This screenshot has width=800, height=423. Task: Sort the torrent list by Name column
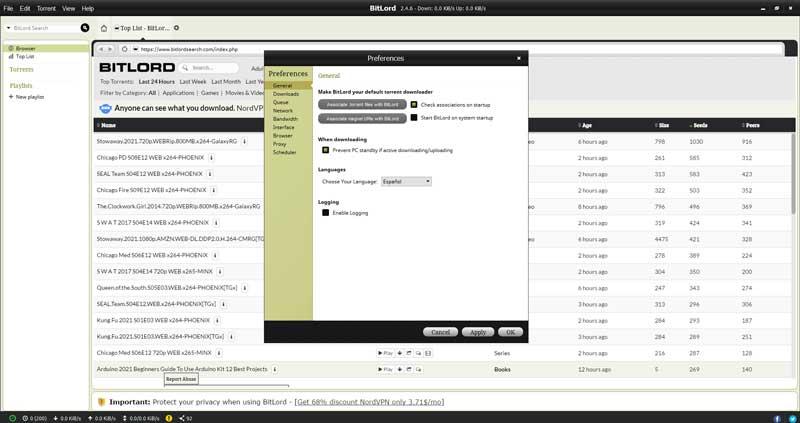point(107,126)
